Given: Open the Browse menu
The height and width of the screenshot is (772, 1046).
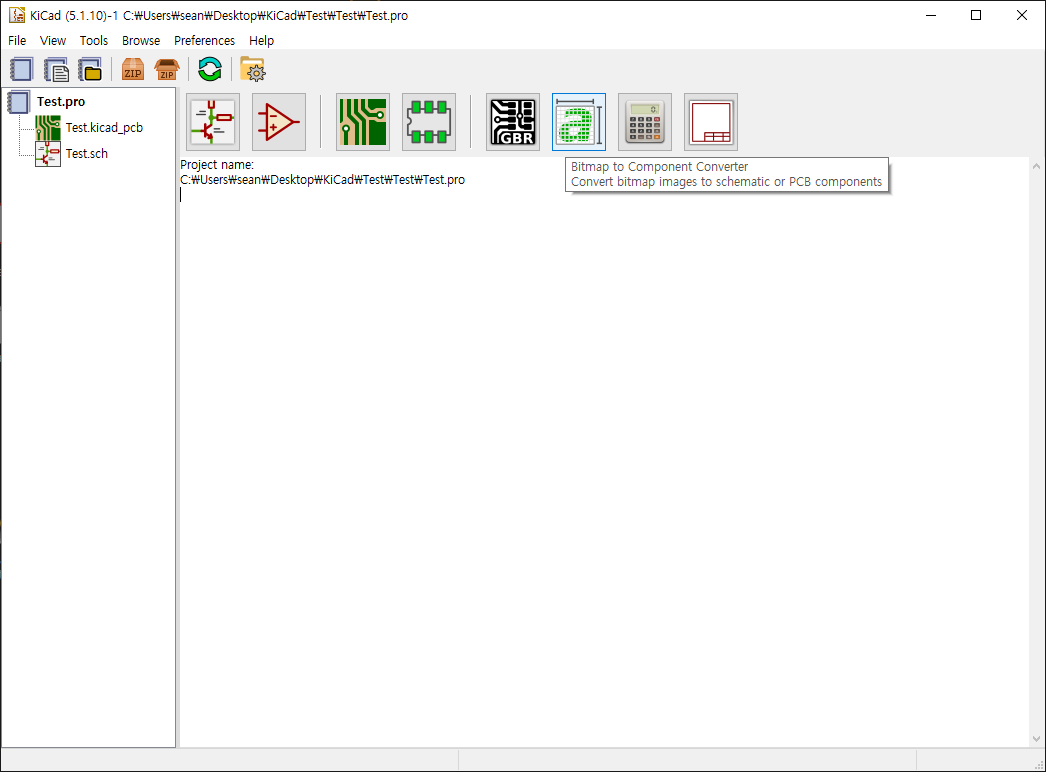Looking at the screenshot, I should (x=141, y=41).
